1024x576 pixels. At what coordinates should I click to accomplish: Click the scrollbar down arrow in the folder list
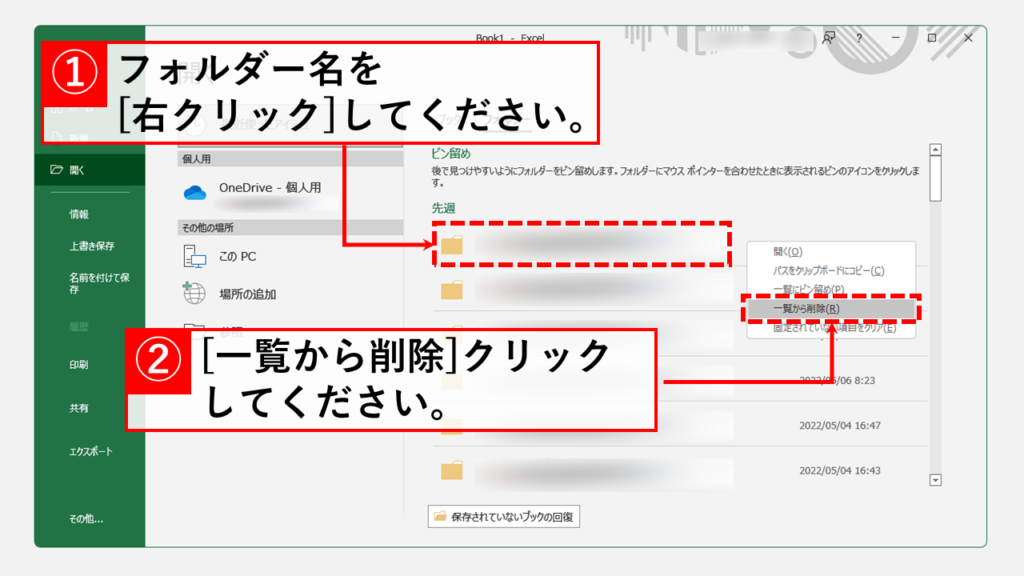[x=936, y=480]
